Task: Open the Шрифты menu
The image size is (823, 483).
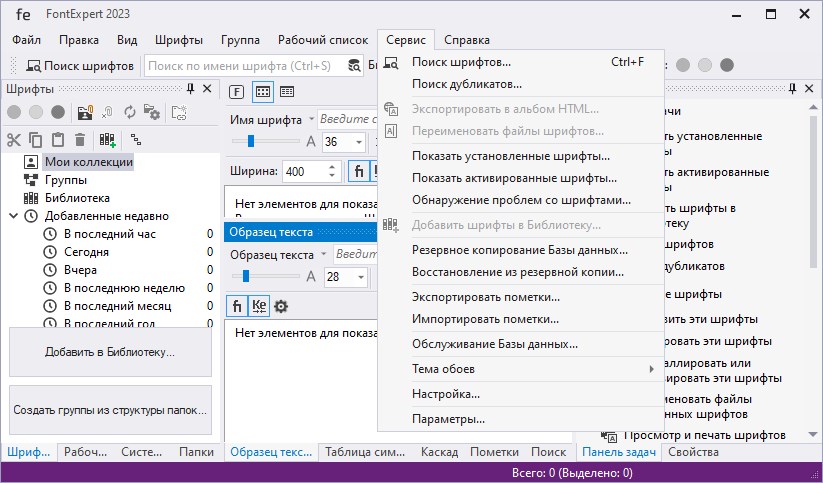Action: pyautogui.click(x=178, y=40)
